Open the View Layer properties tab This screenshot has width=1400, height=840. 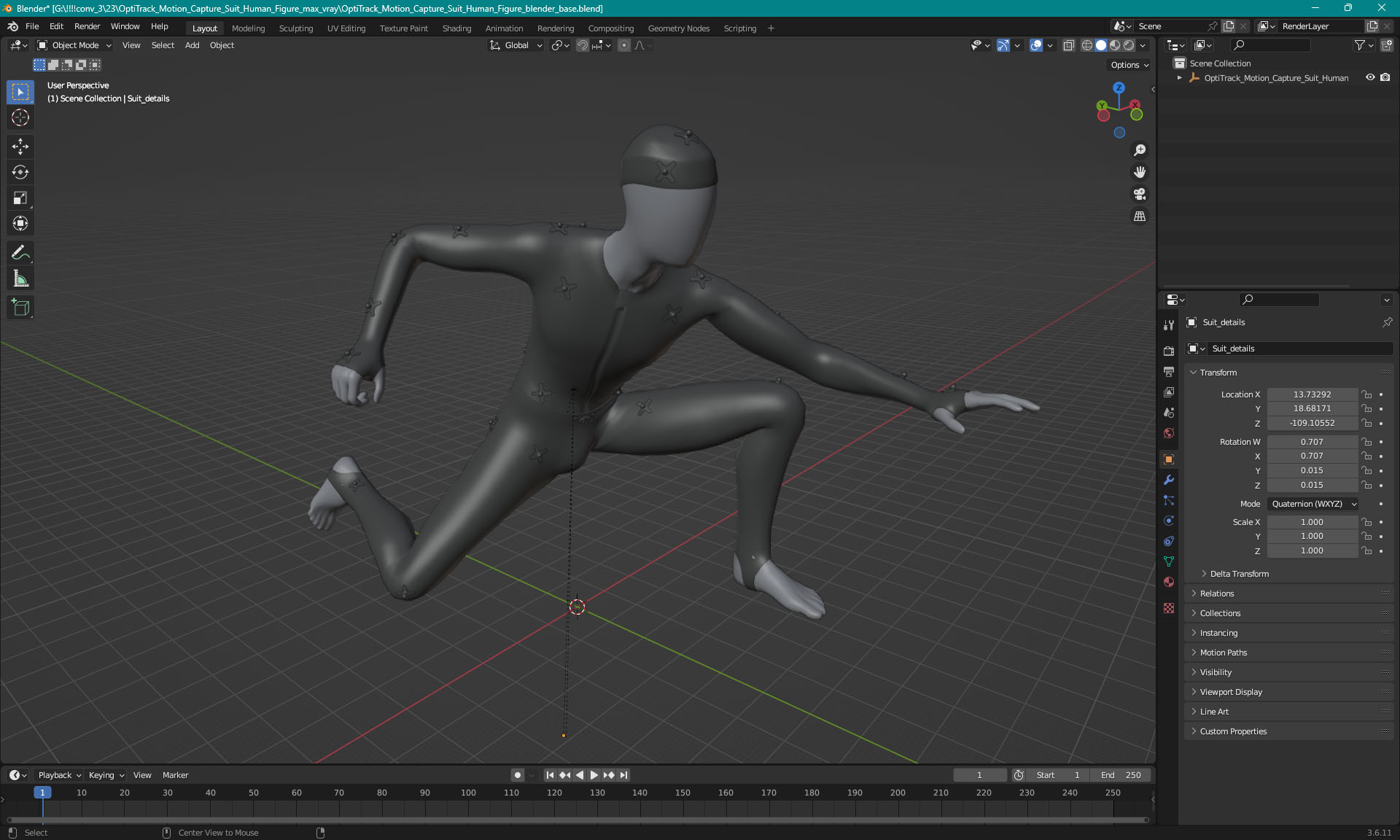tap(1169, 392)
